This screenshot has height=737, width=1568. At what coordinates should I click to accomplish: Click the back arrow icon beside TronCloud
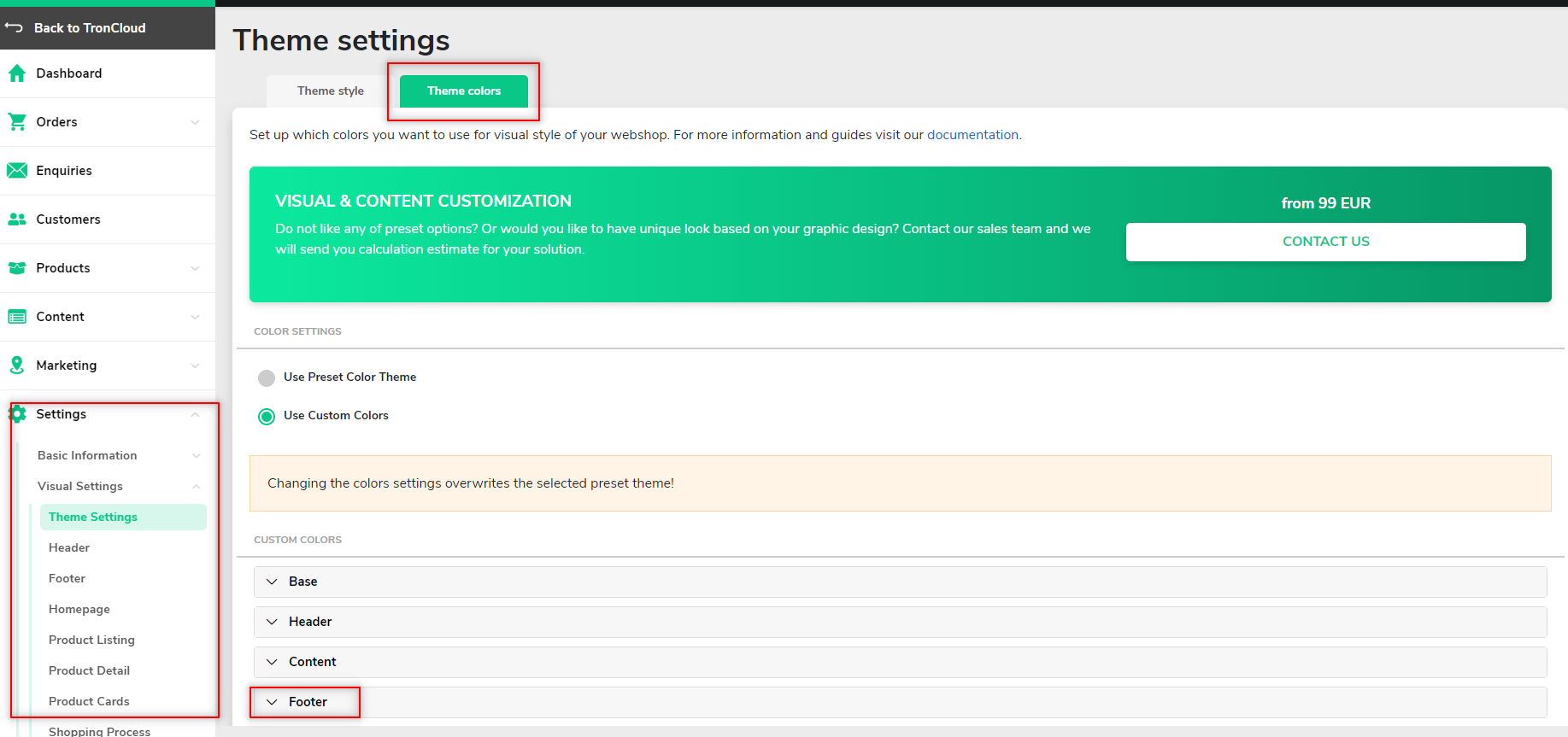point(14,28)
